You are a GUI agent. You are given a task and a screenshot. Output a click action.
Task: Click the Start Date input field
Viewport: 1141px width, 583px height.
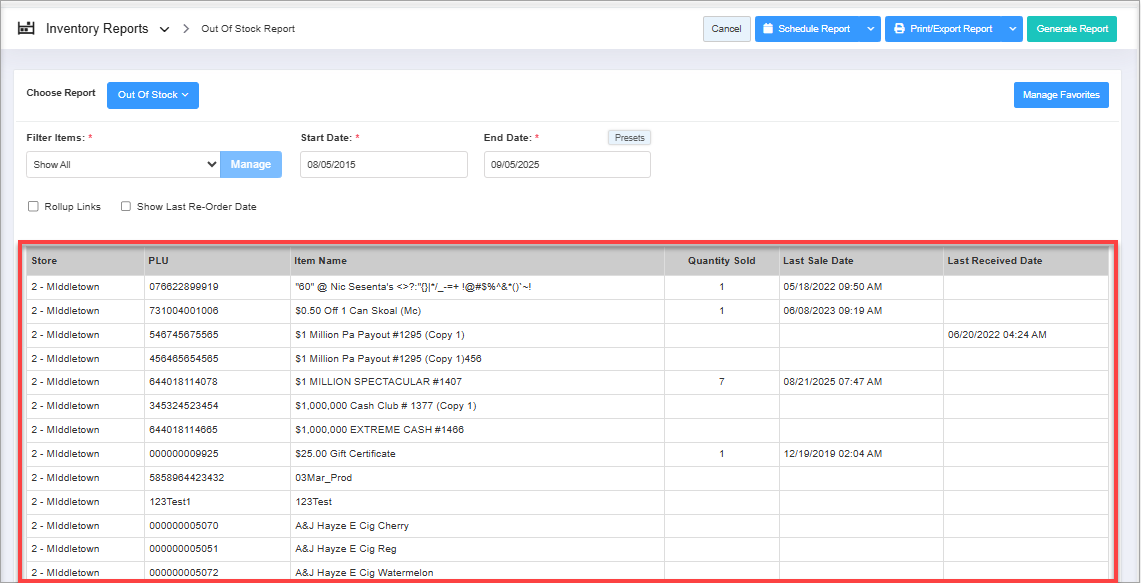pos(383,165)
